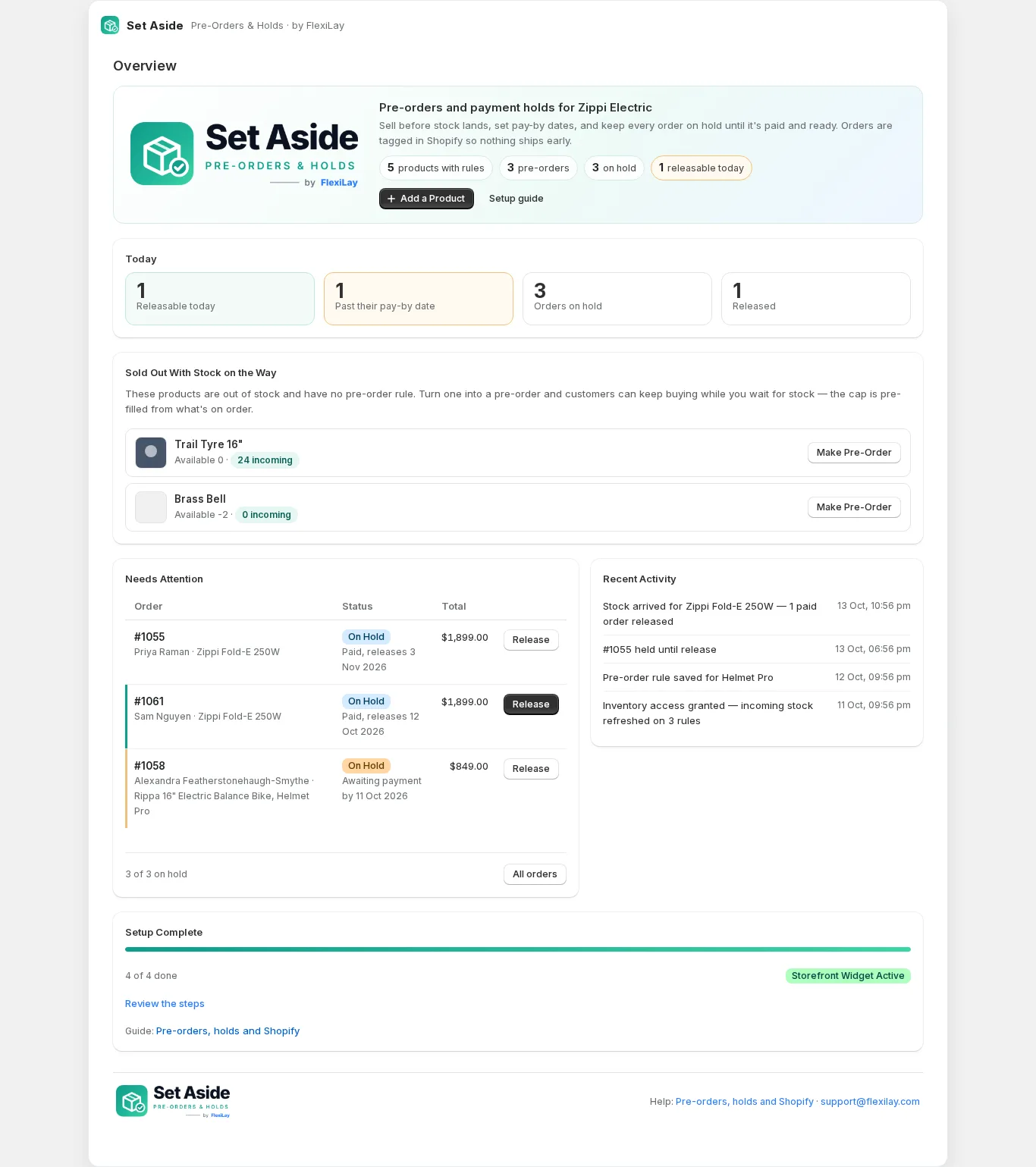Email support@flexilay.com

(x=870, y=1102)
